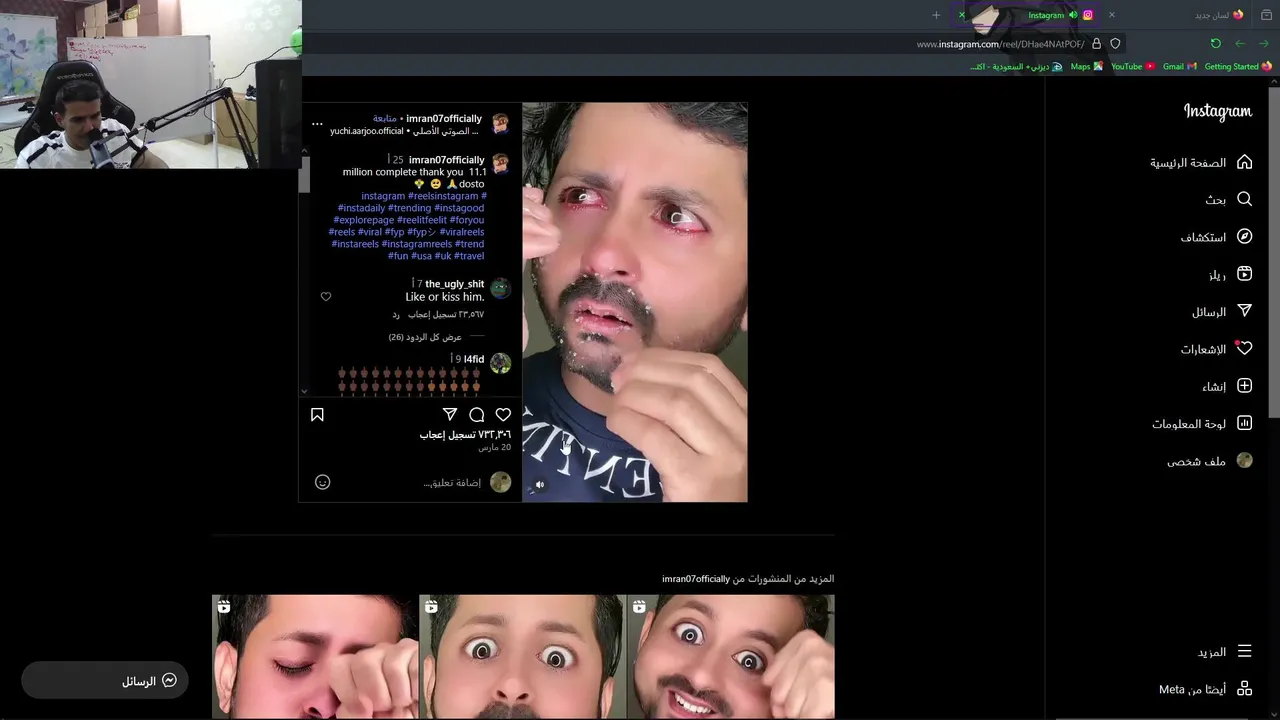Open floating Messages (الرسائل) messenger button

click(105, 681)
